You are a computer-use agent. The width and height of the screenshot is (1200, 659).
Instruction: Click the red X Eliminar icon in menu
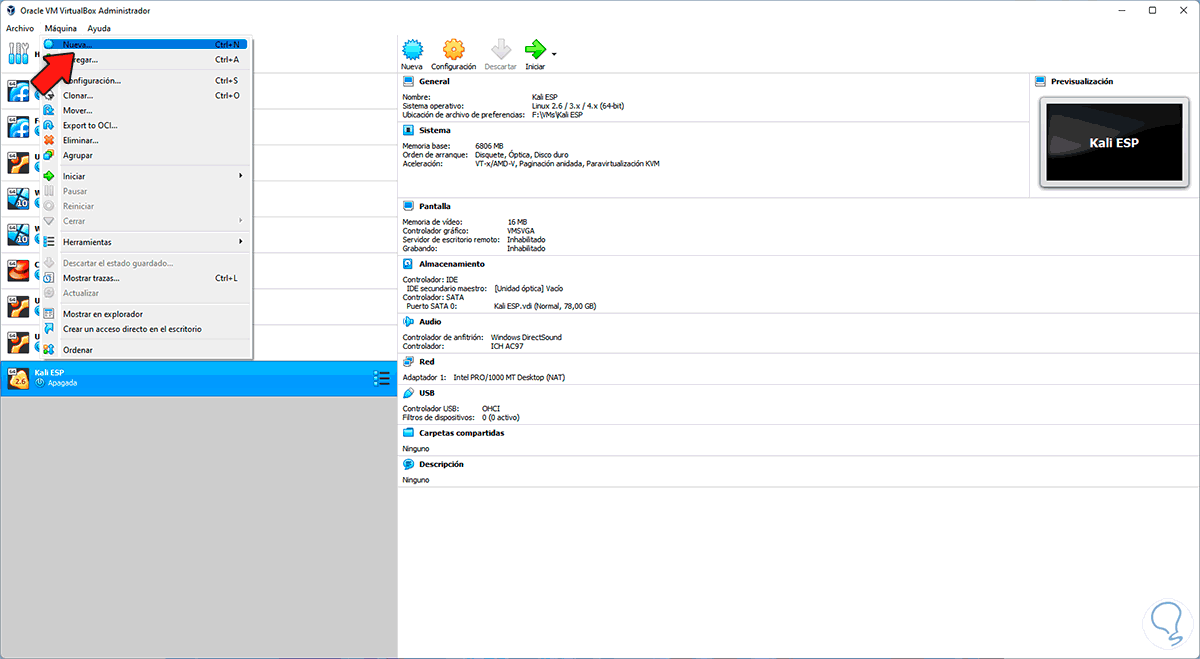(49, 140)
